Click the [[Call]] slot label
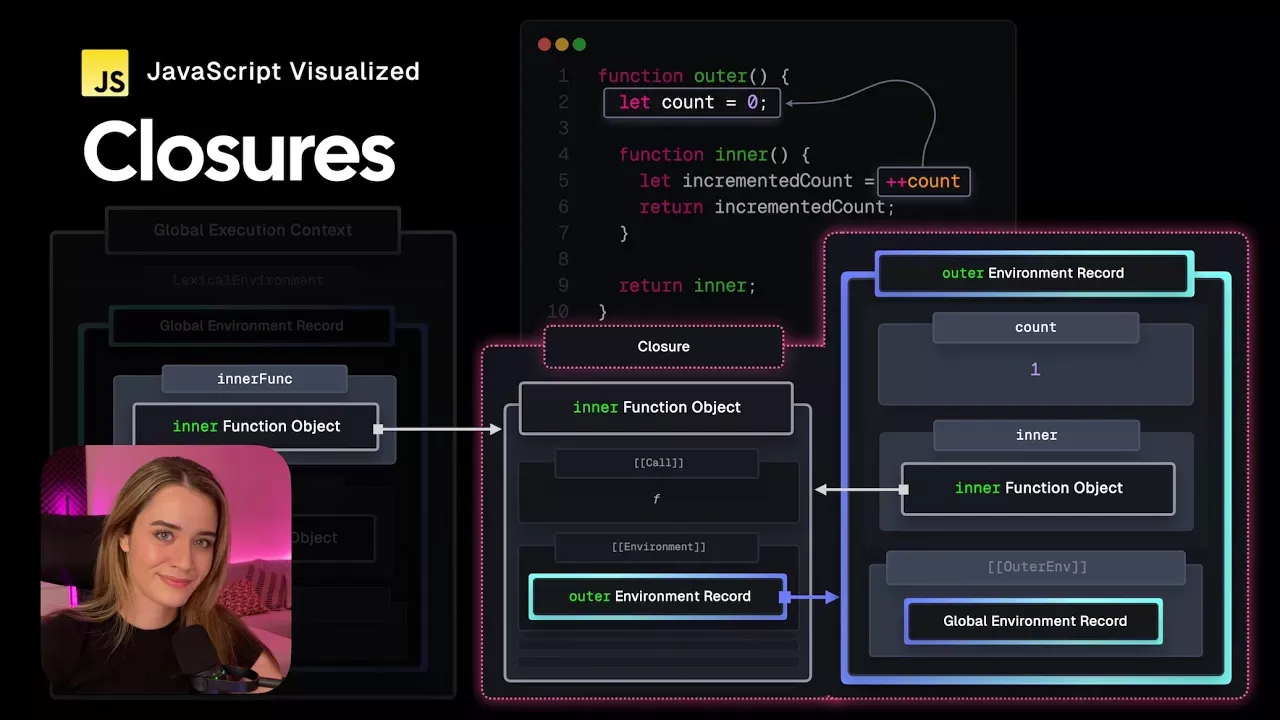1280x720 pixels. 657,463
